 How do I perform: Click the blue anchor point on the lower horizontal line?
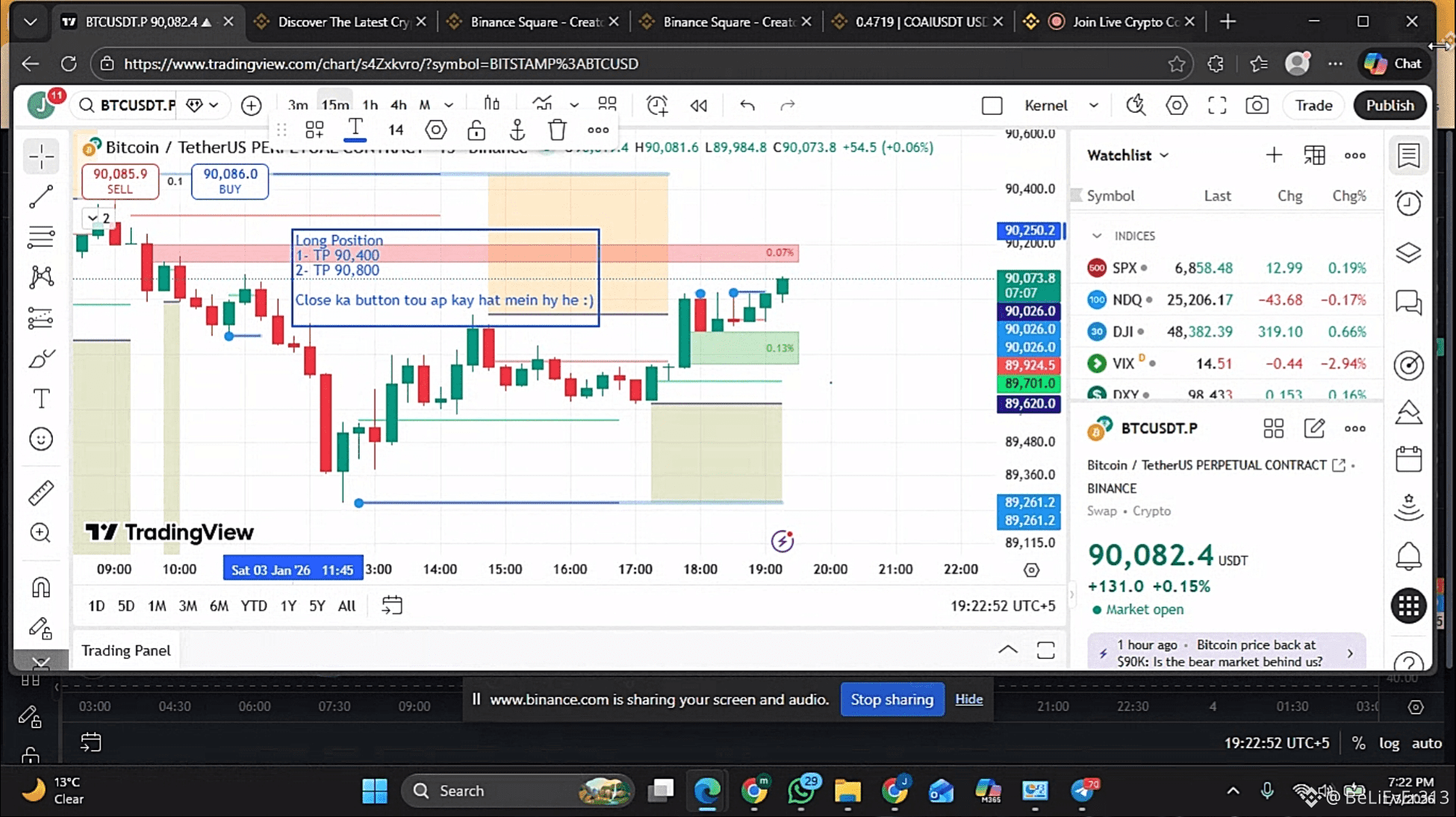pyautogui.click(x=359, y=503)
